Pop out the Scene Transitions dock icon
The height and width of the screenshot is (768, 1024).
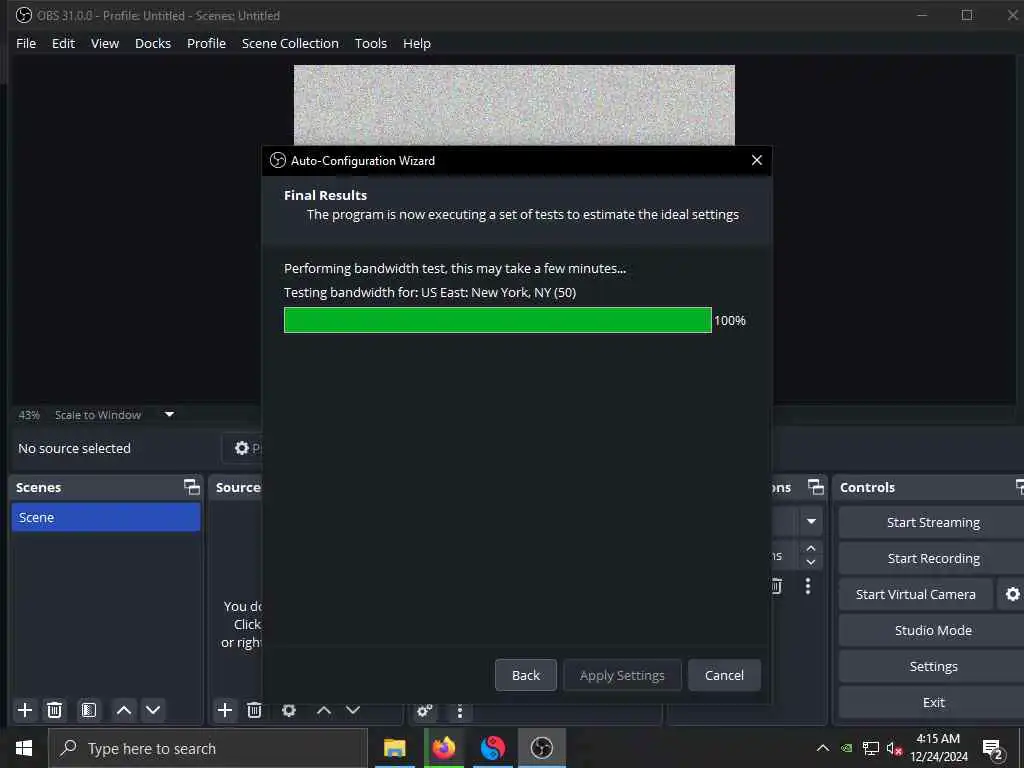816,487
